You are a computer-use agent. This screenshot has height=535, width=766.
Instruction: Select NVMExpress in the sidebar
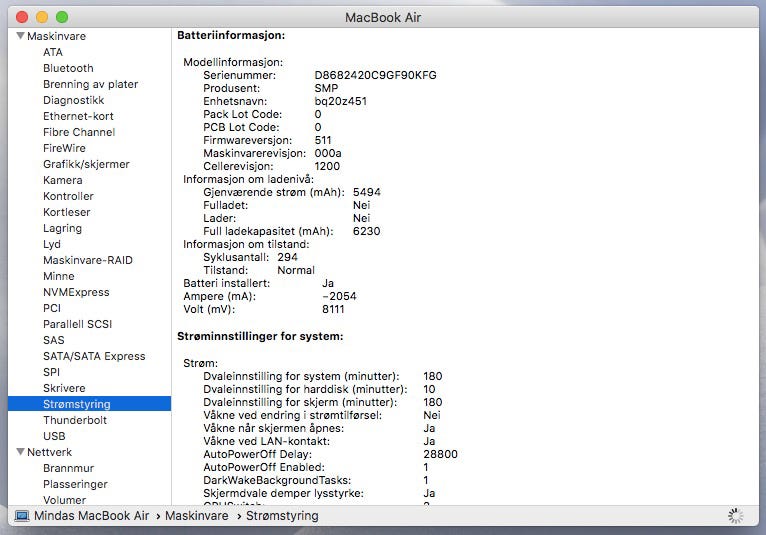coord(76,292)
